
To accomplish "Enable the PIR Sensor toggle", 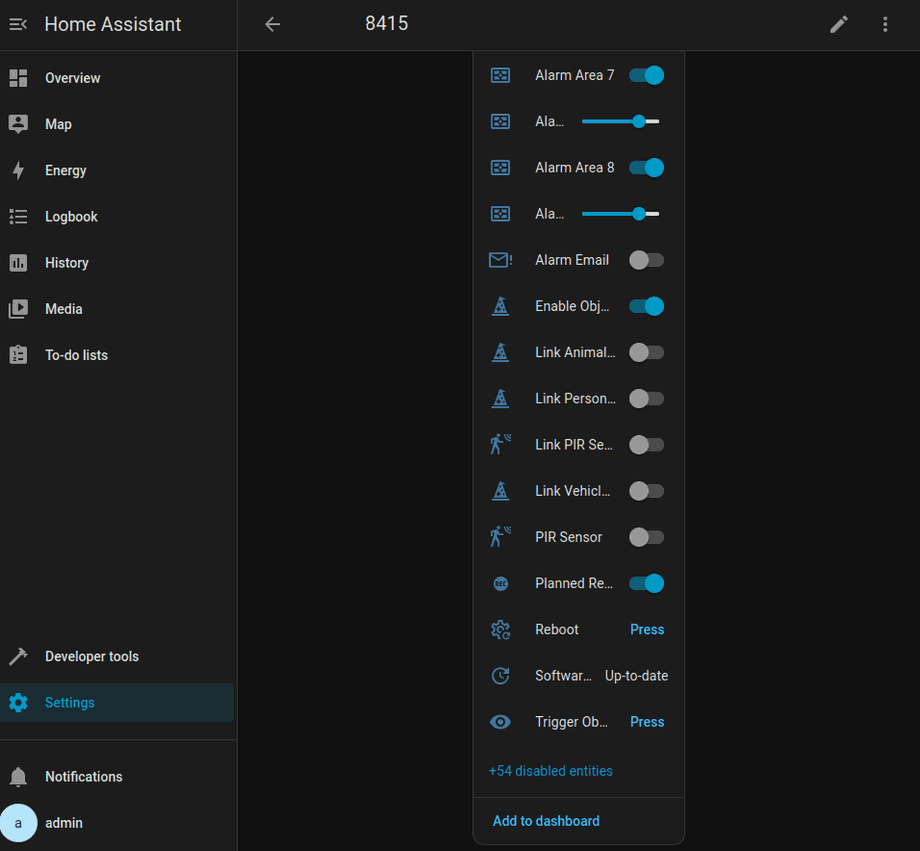I will [x=646, y=537].
